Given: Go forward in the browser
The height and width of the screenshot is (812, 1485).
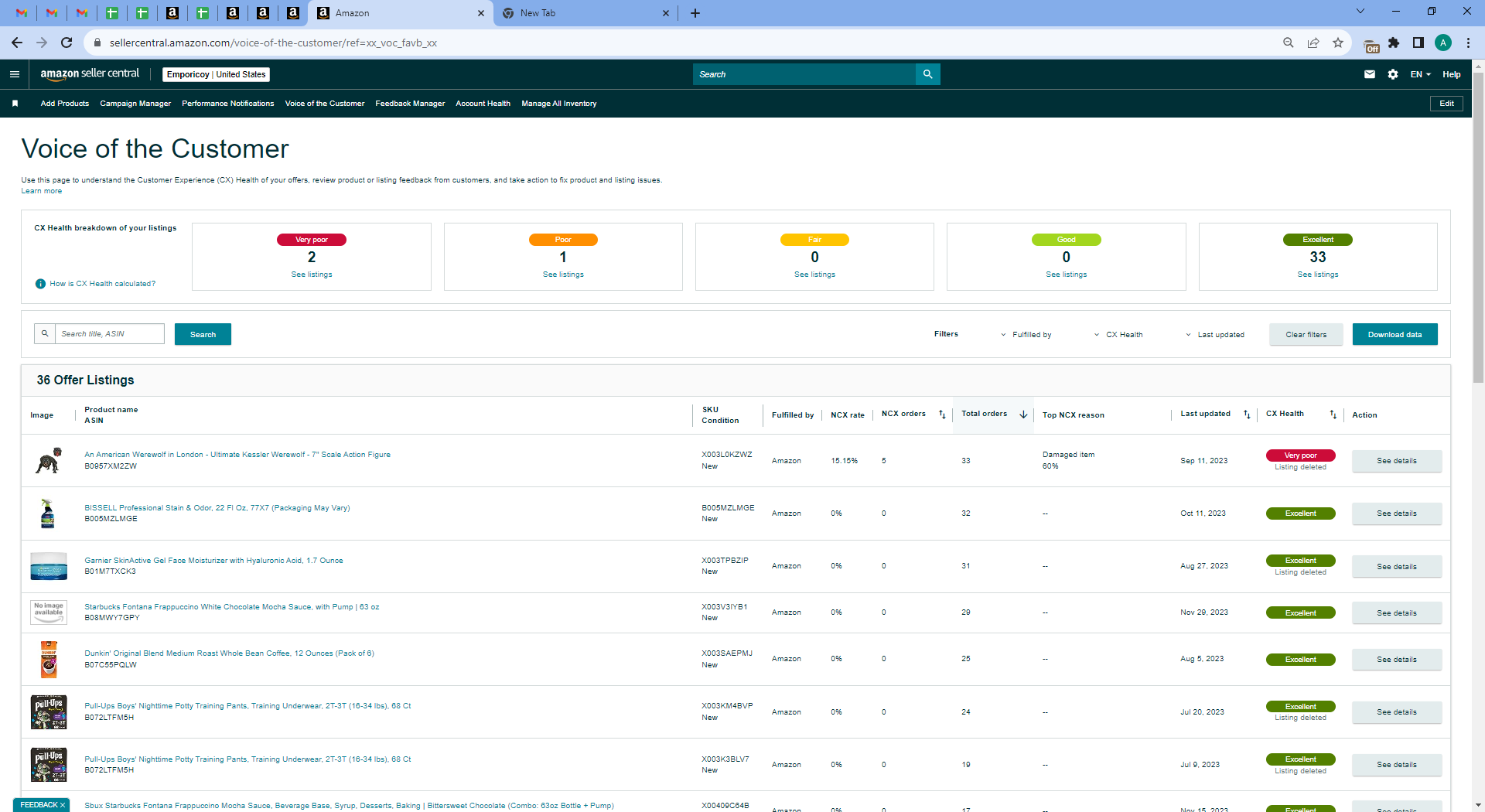Looking at the screenshot, I should [x=42, y=43].
